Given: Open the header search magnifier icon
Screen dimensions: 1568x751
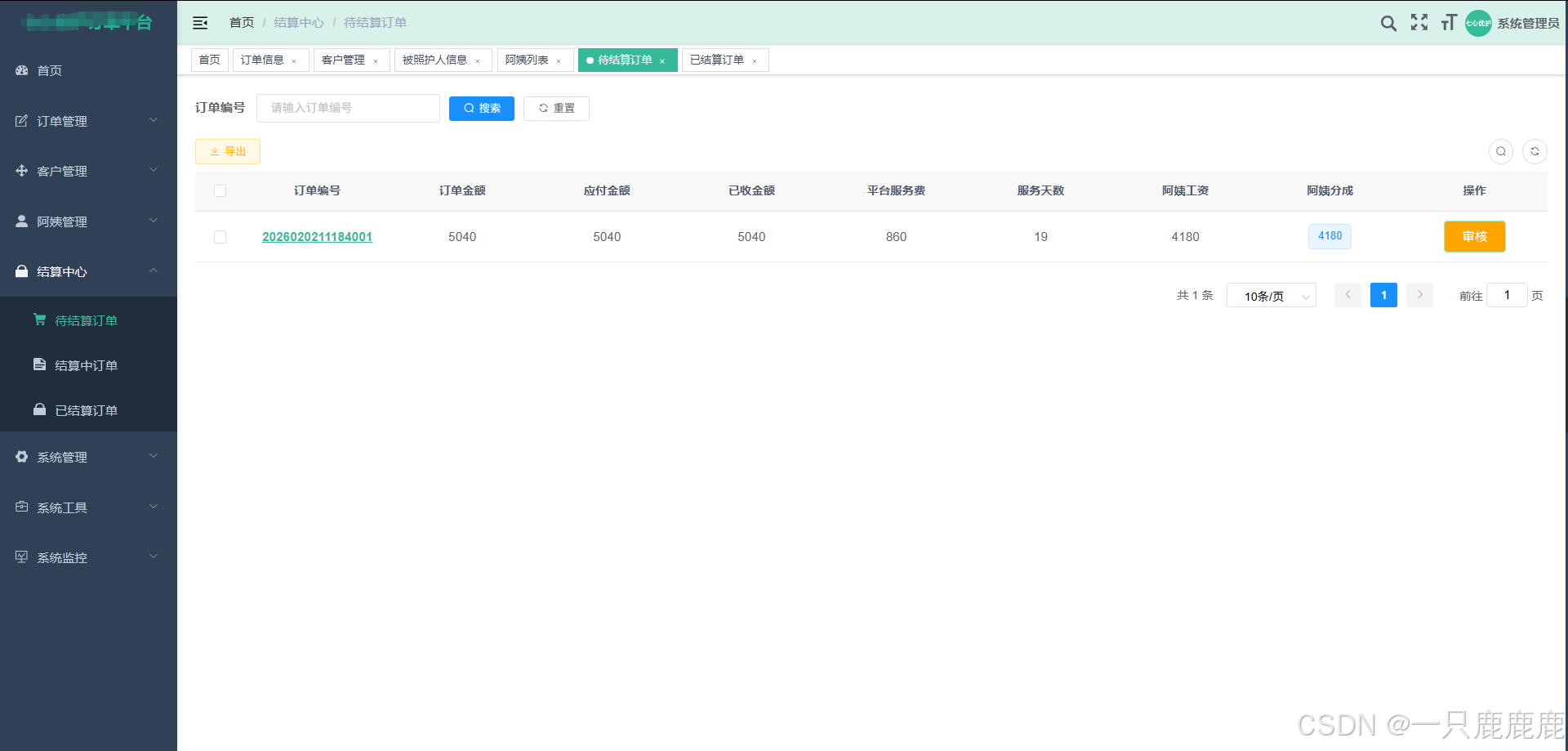Looking at the screenshot, I should point(1388,23).
